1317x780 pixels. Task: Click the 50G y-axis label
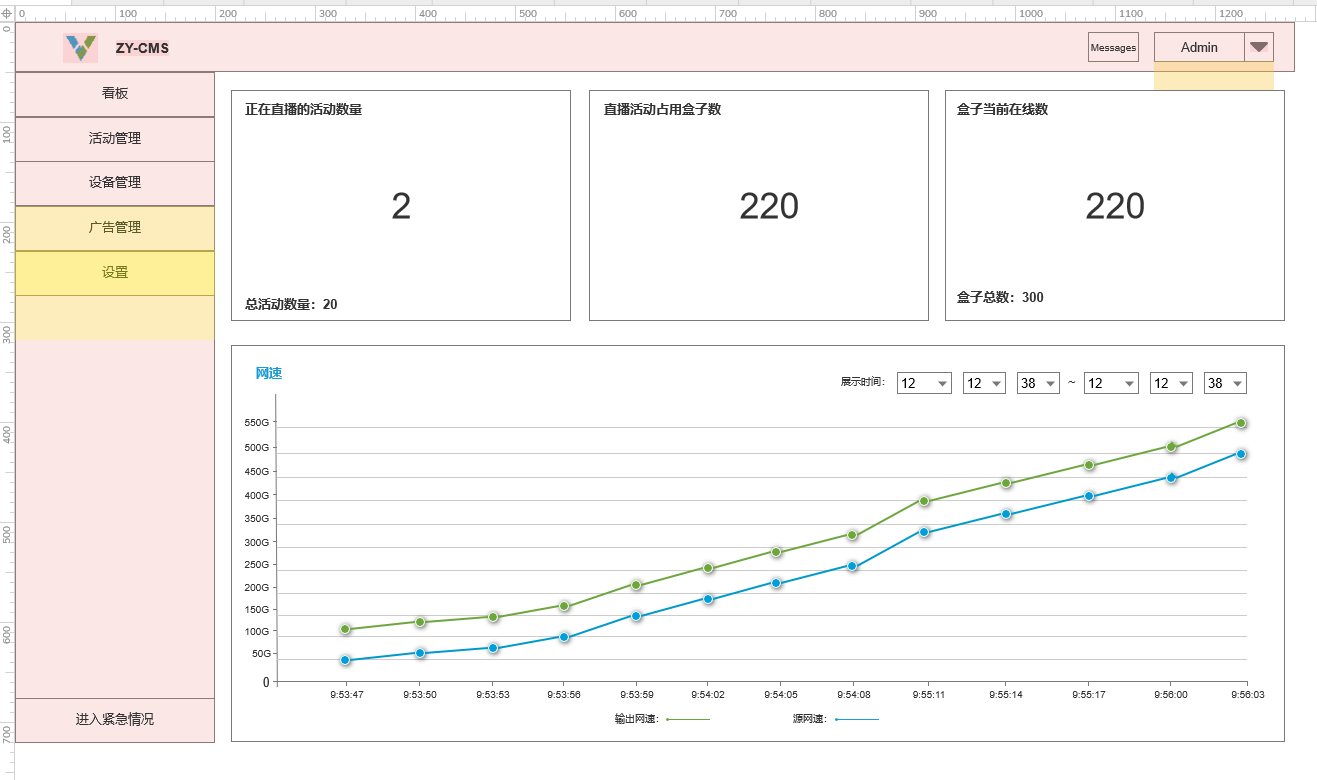coord(260,654)
